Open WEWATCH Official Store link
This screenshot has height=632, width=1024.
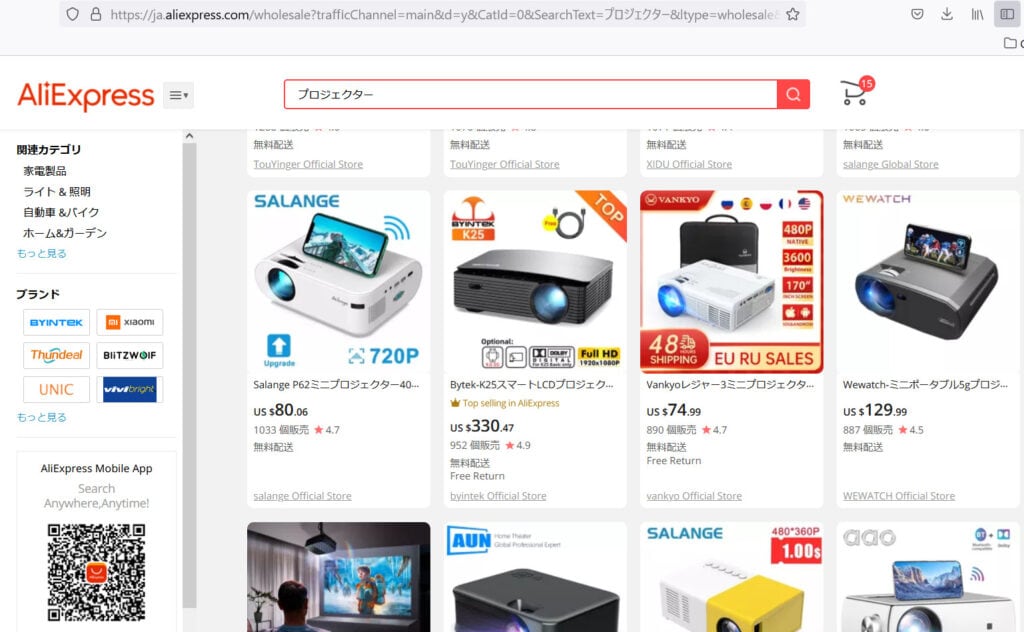click(899, 496)
